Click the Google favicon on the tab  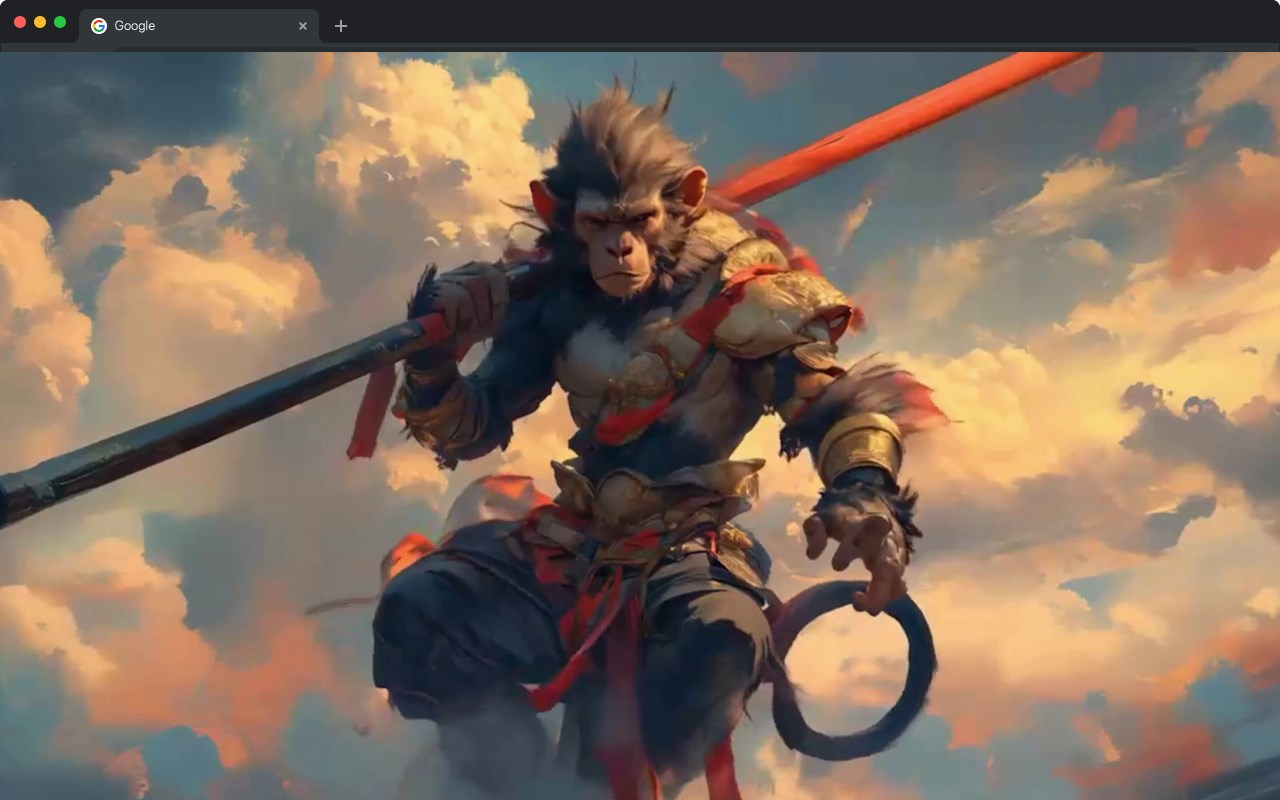click(99, 26)
